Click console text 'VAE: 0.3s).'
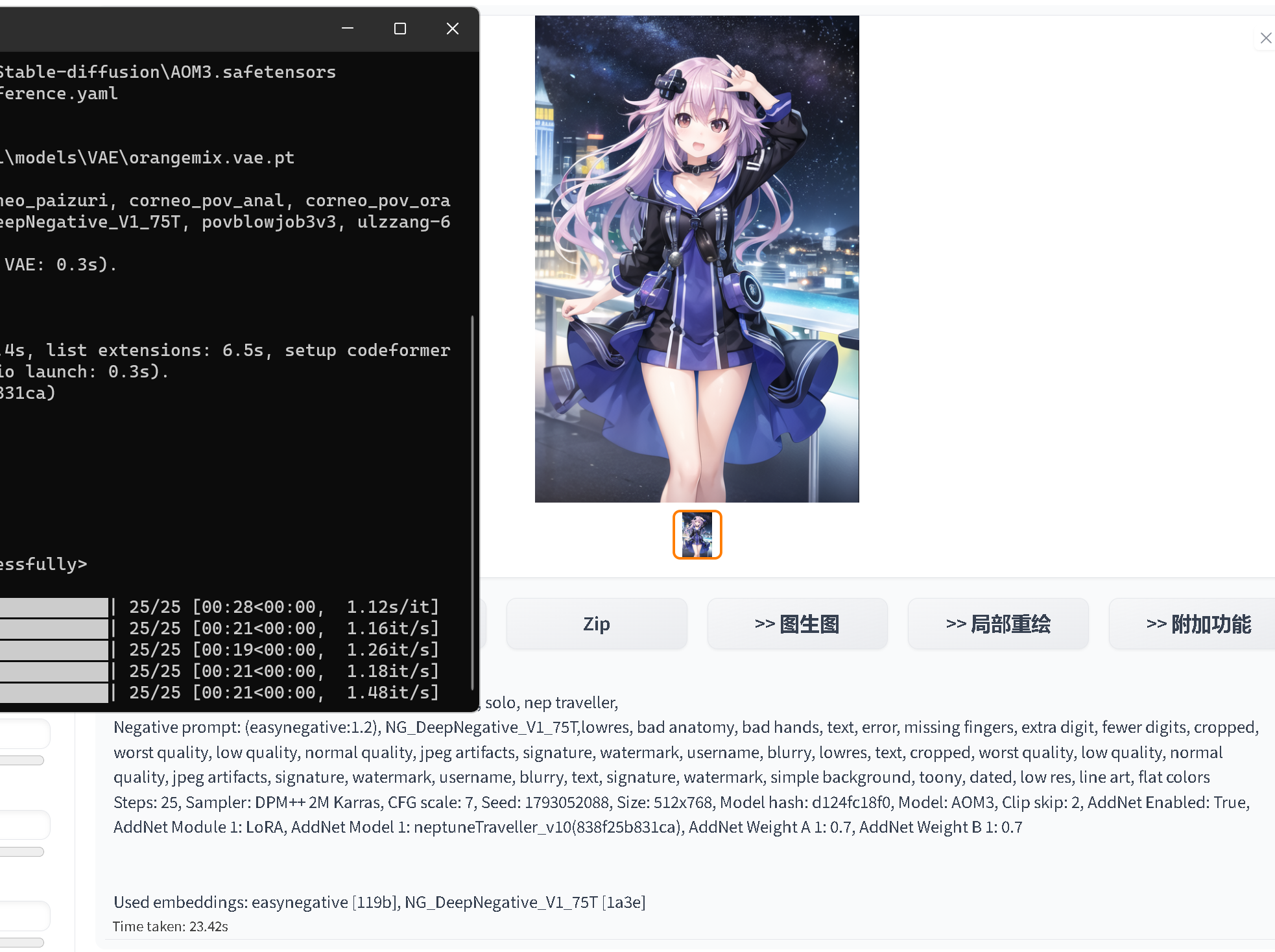Image resolution: width=1275 pixels, height=952 pixels. click(60, 265)
